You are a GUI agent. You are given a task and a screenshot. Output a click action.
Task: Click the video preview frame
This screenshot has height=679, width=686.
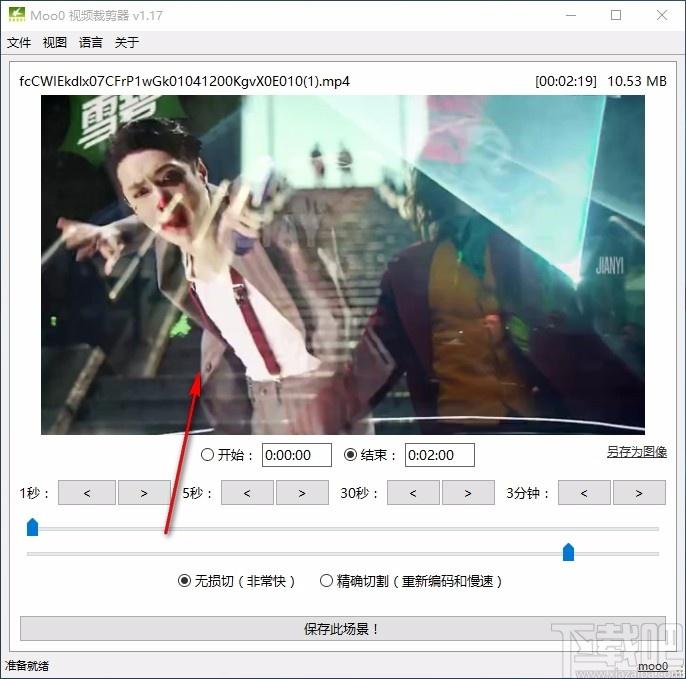(343, 265)
